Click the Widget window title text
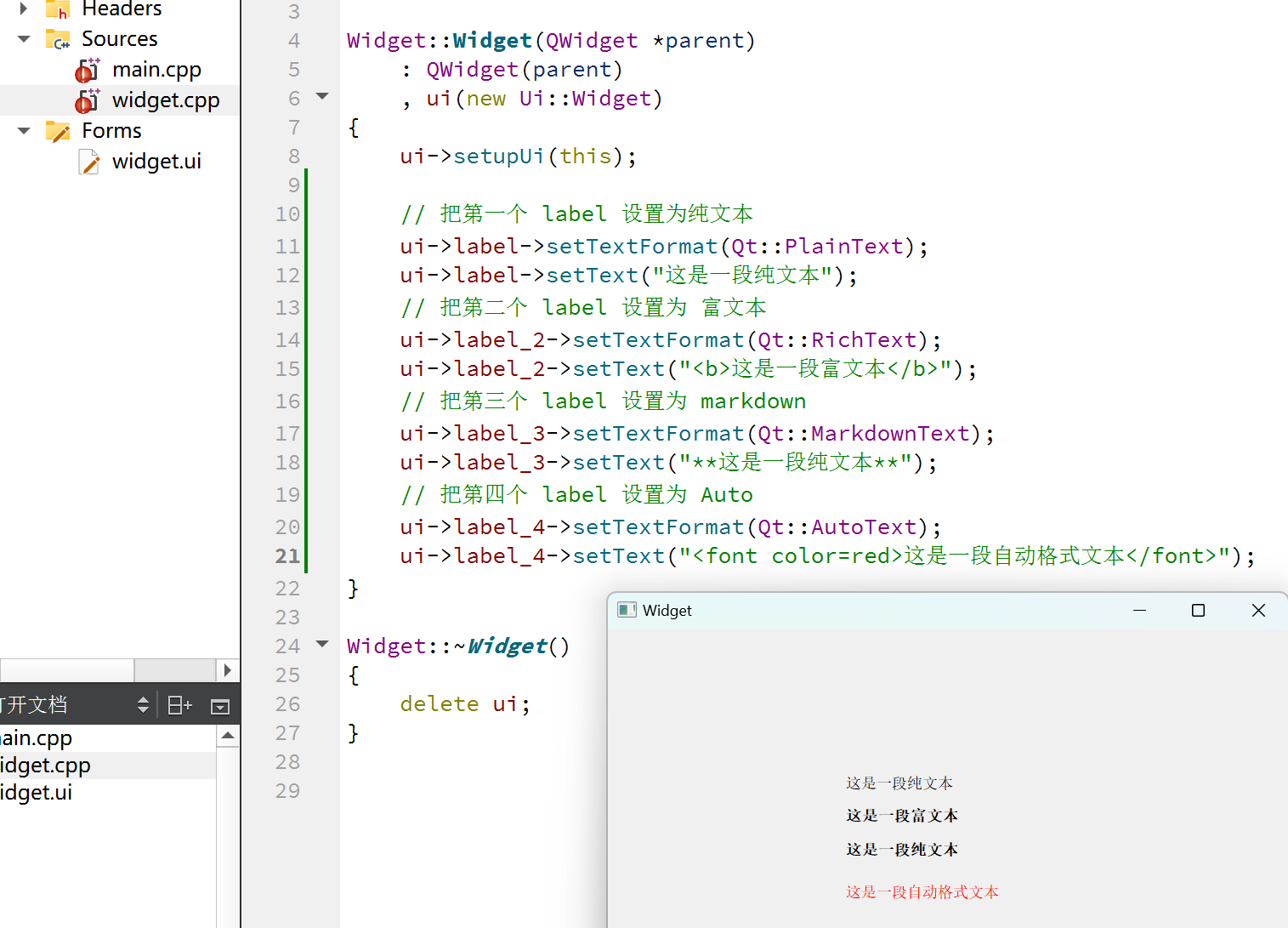Viewport: 1288px width, 928px height. point(667,611)
